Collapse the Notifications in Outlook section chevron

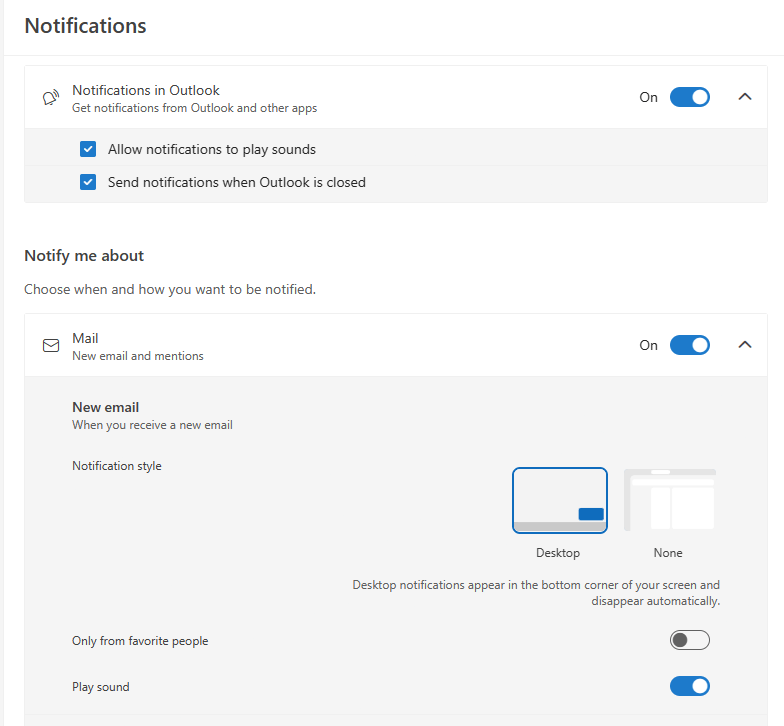coord(744,96)
